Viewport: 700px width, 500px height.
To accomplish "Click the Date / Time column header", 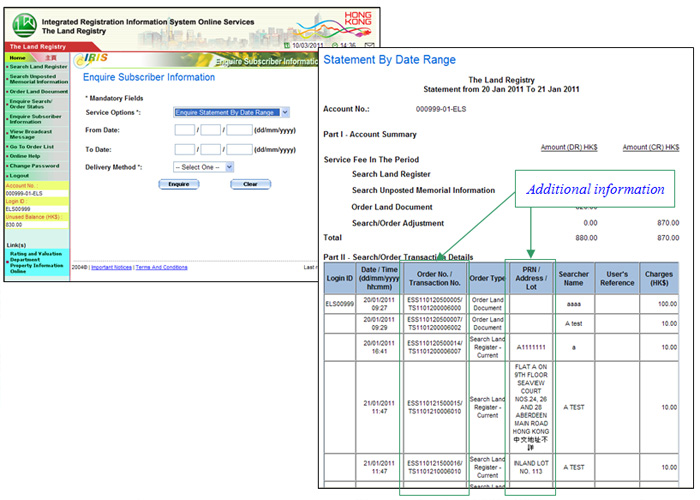I will (379, 278).
